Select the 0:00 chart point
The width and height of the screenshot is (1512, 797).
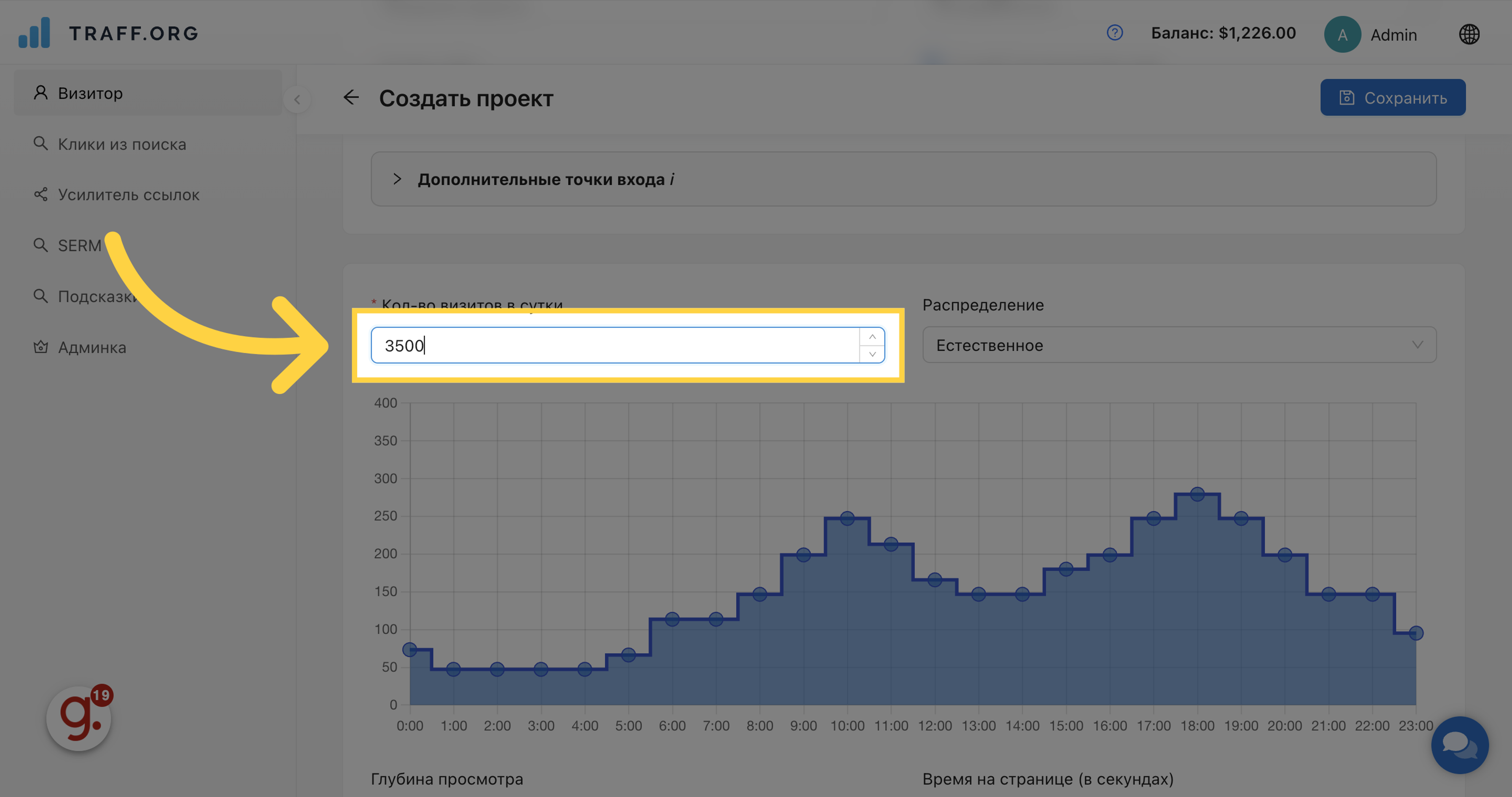tap(409, 649)
